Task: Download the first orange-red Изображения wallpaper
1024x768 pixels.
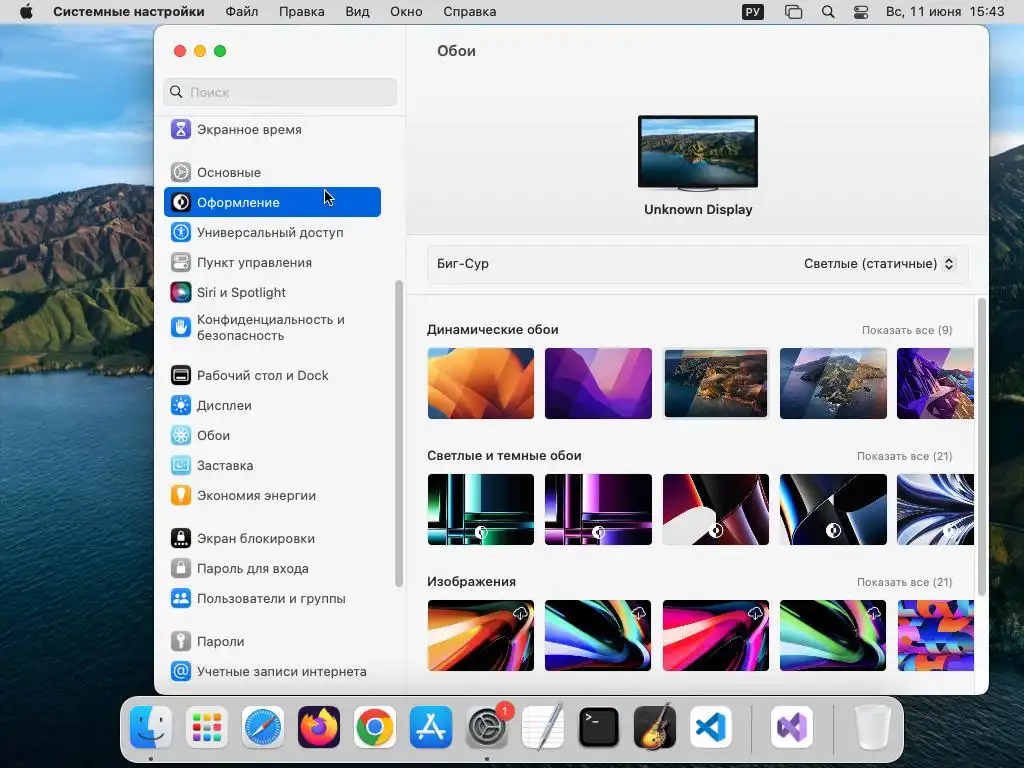Action: pyautogui.click(x=520, y=613)
